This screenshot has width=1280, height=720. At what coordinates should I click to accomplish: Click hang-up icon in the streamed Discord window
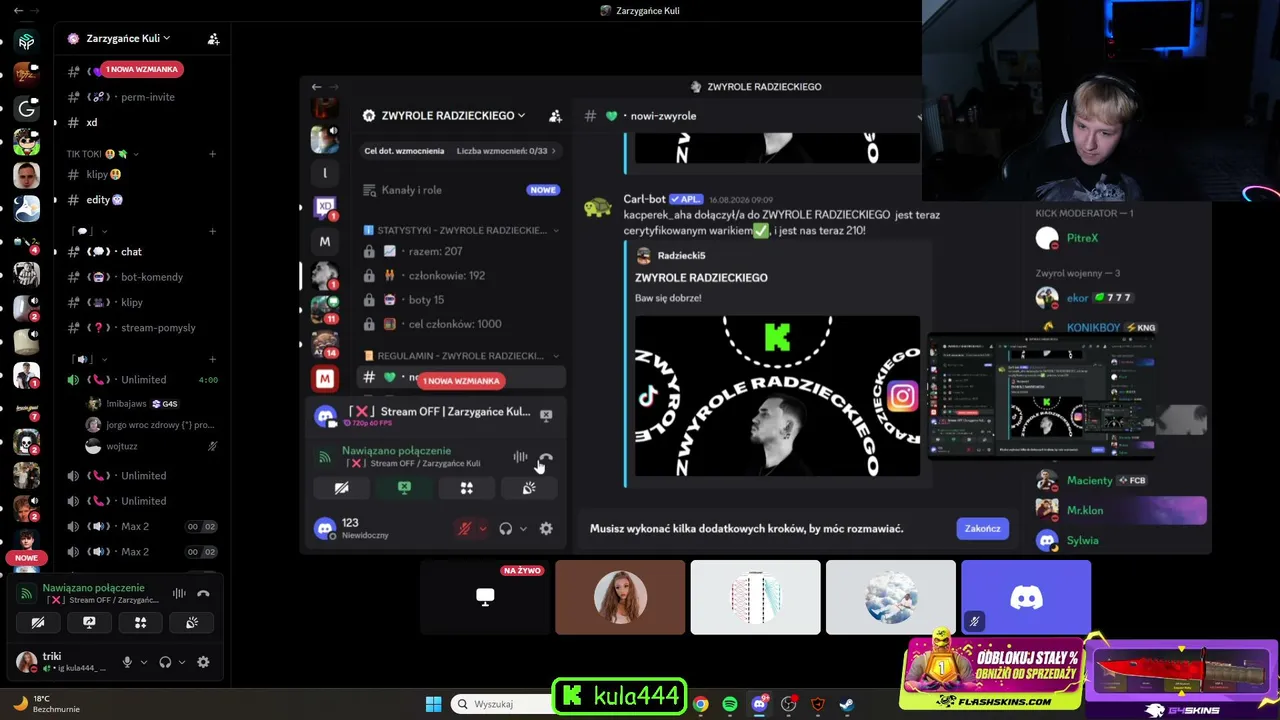coord(545,457)
